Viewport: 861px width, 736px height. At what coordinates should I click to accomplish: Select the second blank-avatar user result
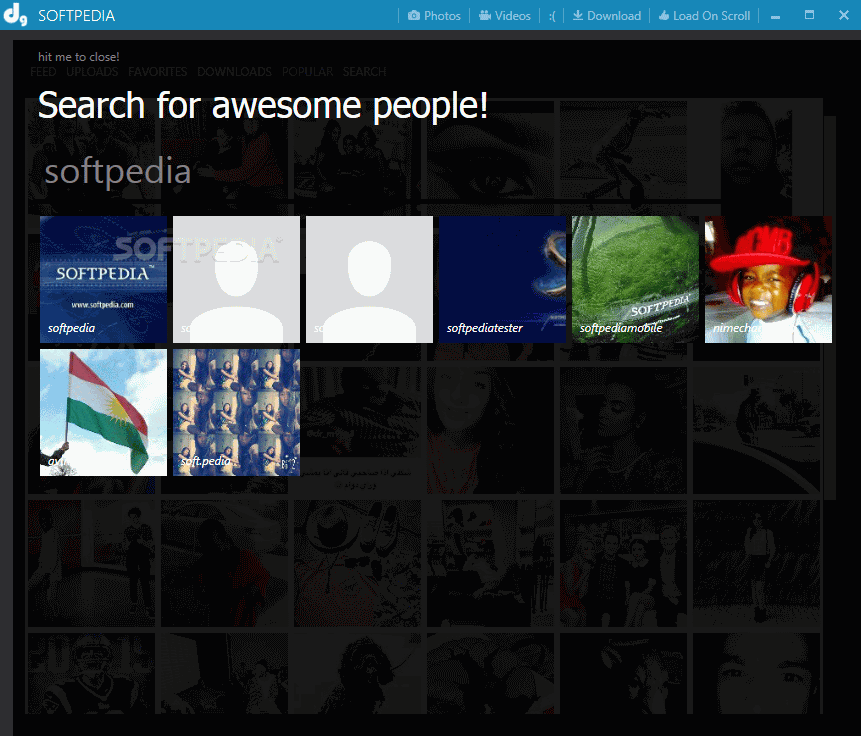(369, 279)
